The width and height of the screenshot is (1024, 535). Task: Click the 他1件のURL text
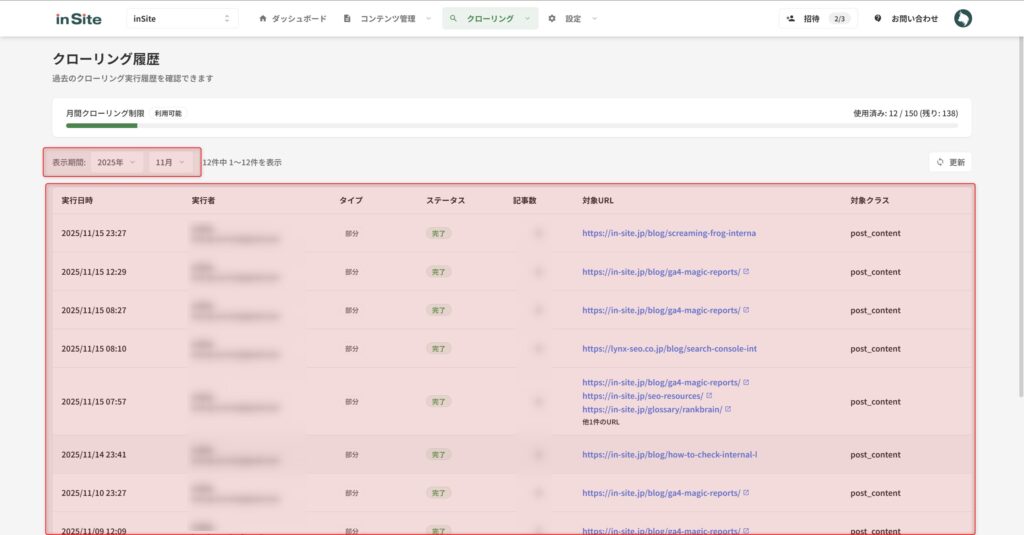601,422
